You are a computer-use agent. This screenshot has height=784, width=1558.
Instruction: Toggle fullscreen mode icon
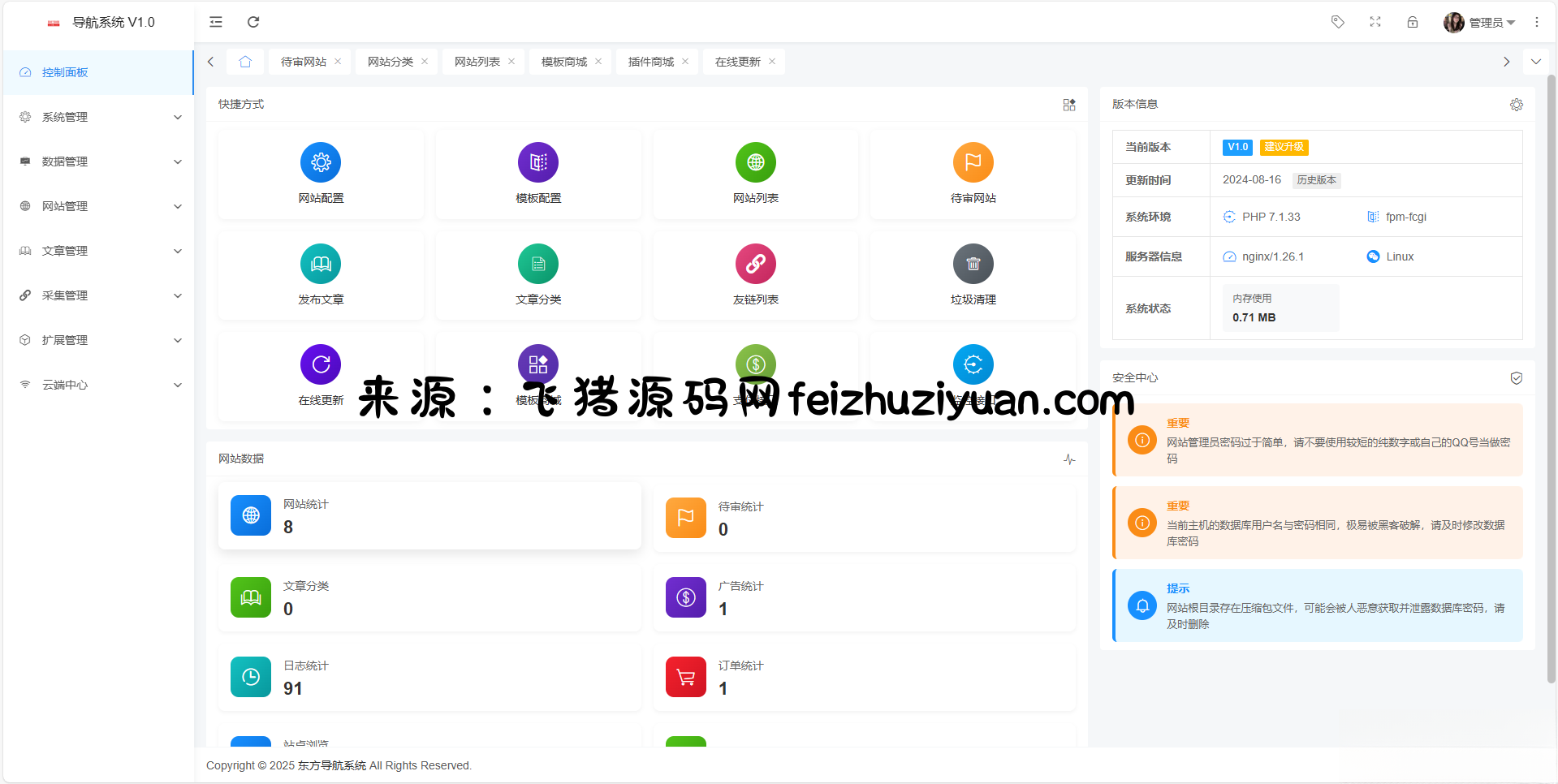click(x=1375, y=22)
